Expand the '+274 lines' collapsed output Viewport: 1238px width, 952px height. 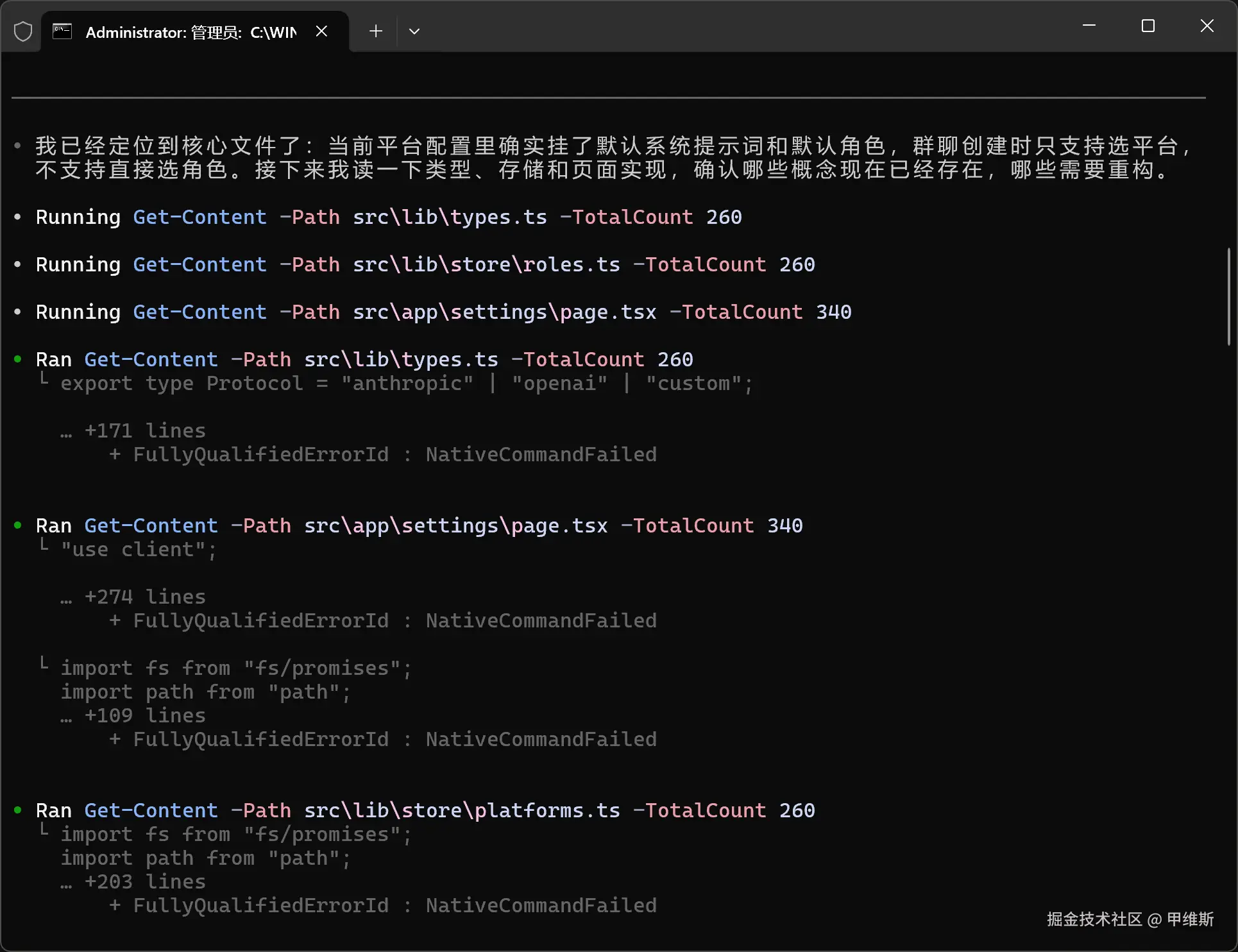[144, 597]
